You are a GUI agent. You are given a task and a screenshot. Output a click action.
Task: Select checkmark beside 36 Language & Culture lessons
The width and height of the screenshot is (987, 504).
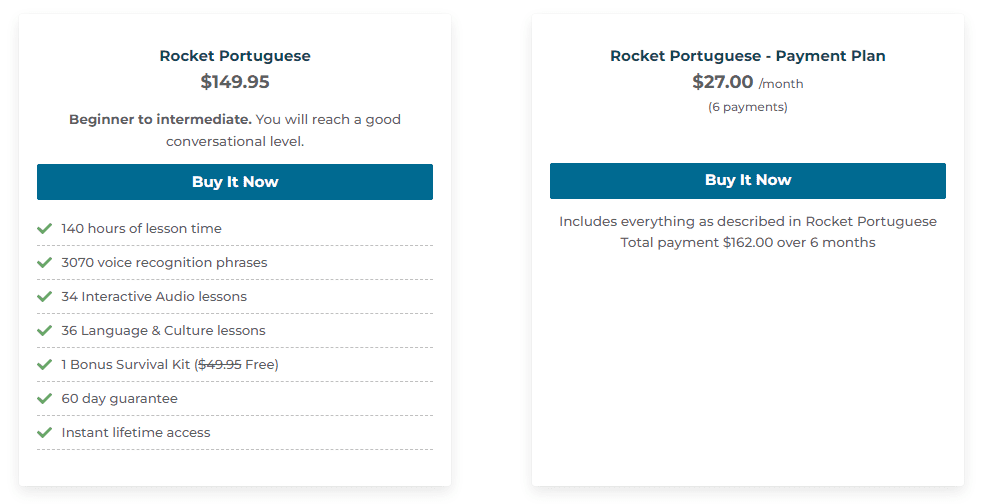(x=44, y=331)
